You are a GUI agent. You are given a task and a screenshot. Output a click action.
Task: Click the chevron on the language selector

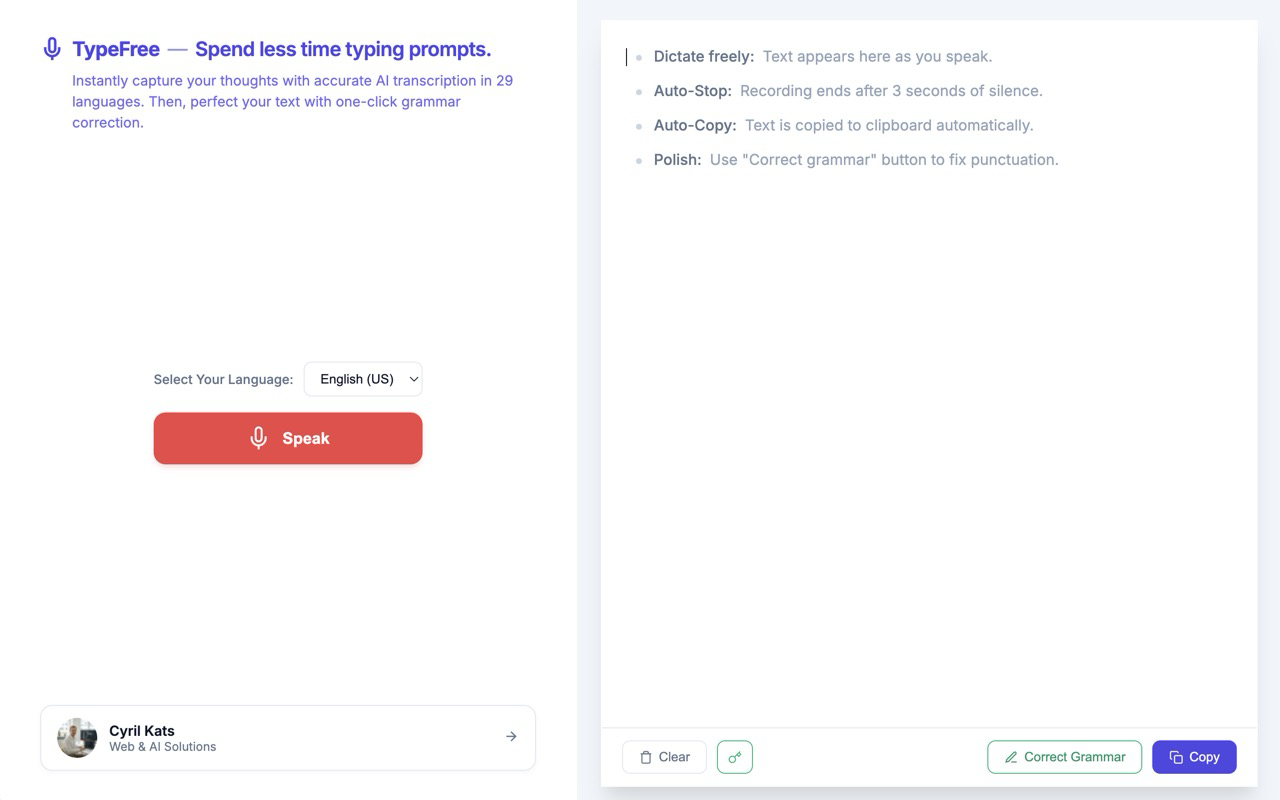[x=411, y=379]
